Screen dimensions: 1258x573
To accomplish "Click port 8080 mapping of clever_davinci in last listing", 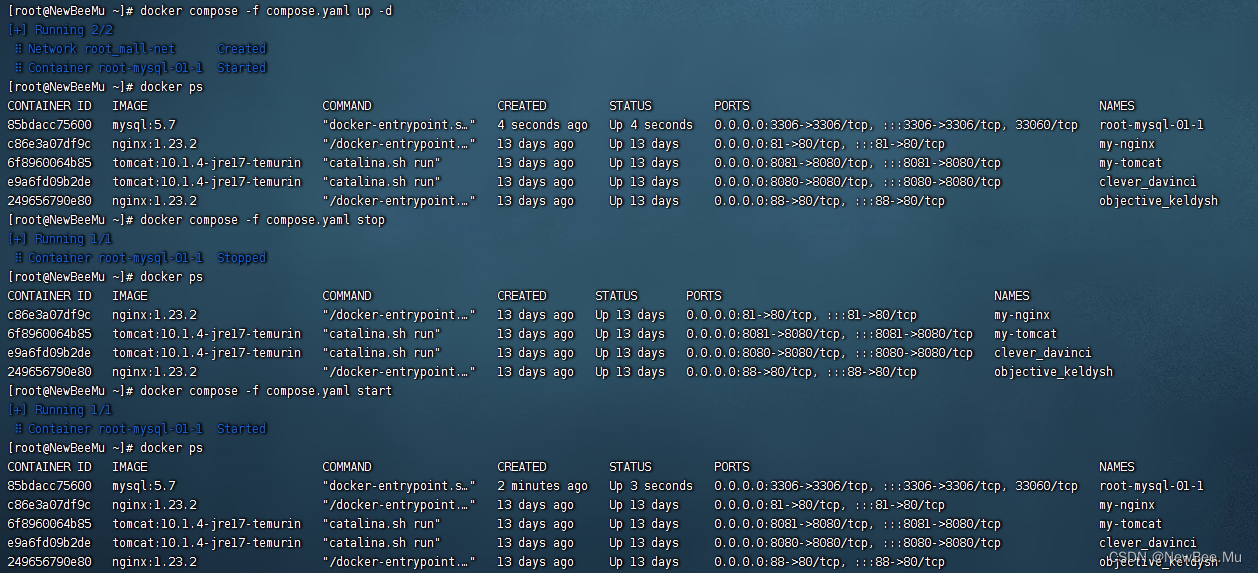I will (x=857, y=543).
